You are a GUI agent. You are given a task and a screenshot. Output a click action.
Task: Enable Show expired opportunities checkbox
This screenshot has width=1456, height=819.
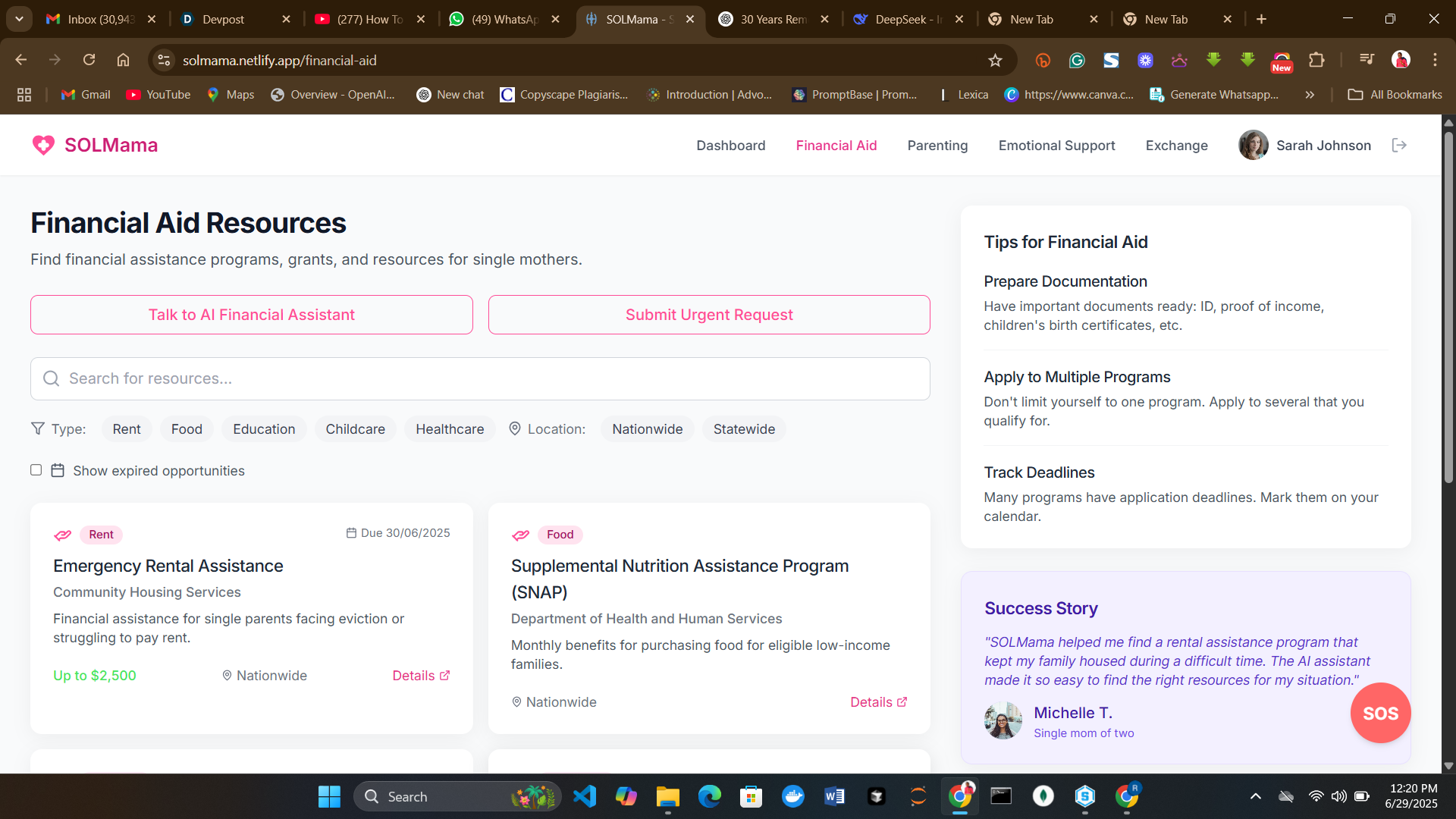pos(36,470)
